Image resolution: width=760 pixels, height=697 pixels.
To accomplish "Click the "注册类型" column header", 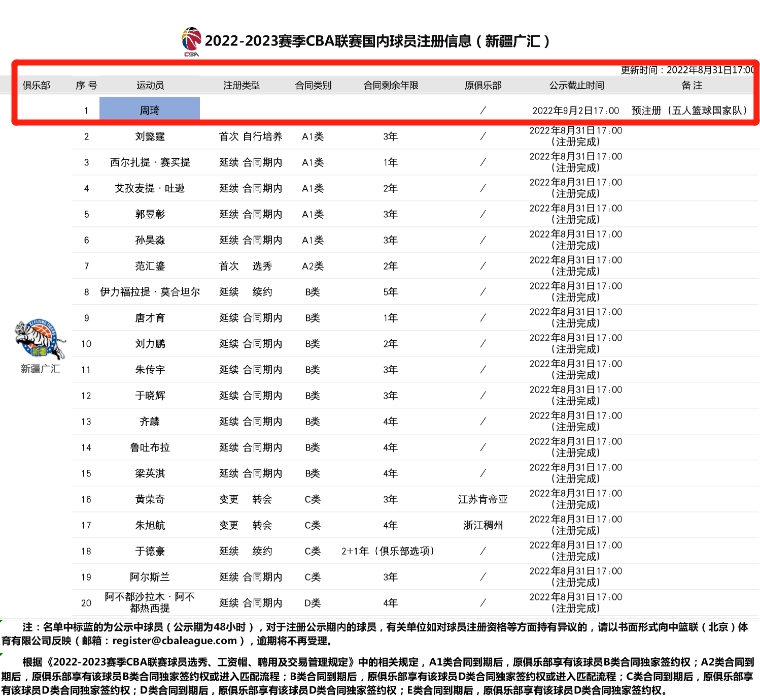I will 241,85.
